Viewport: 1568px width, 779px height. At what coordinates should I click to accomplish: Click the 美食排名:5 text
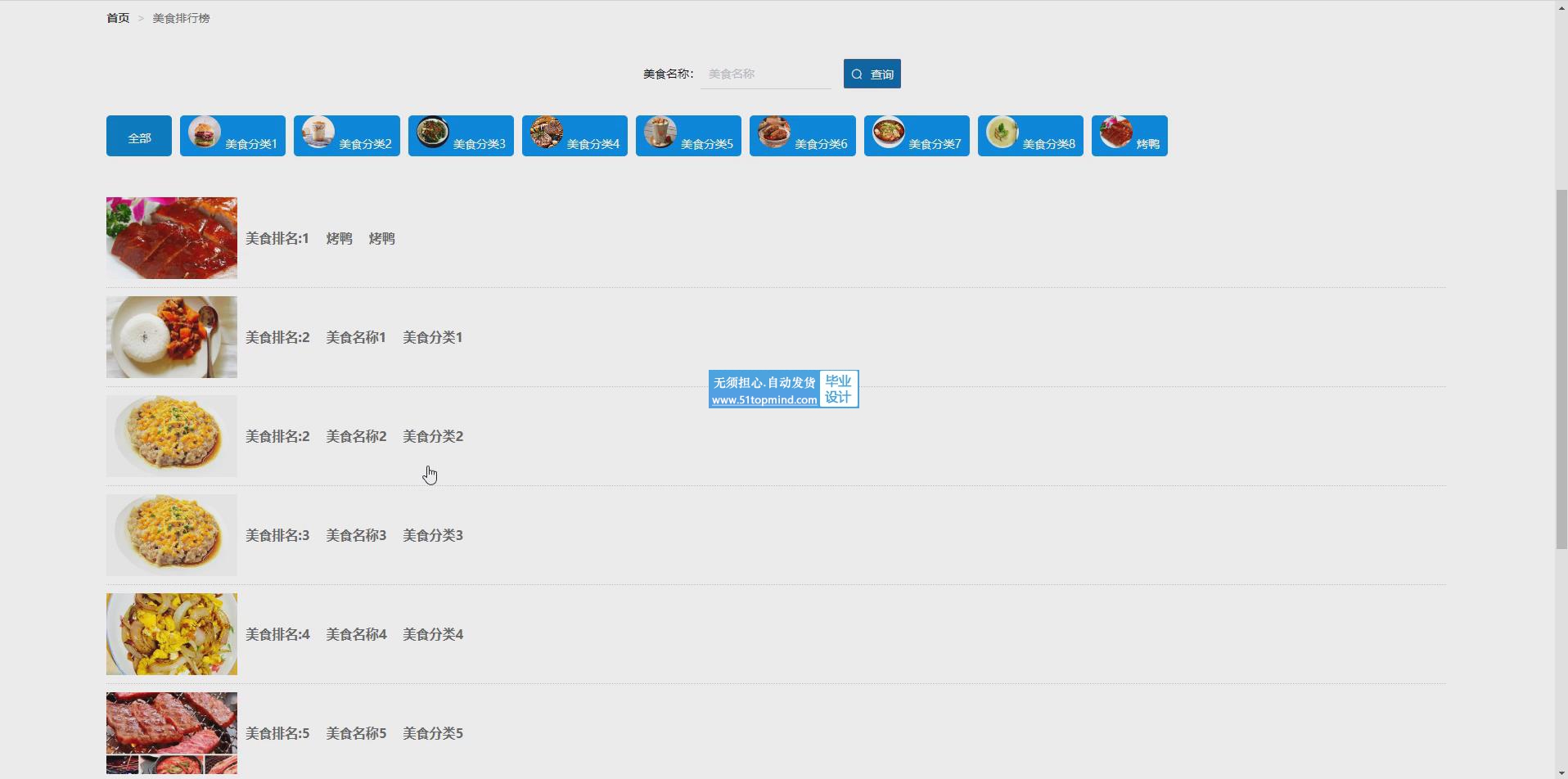tap(277, 734)
